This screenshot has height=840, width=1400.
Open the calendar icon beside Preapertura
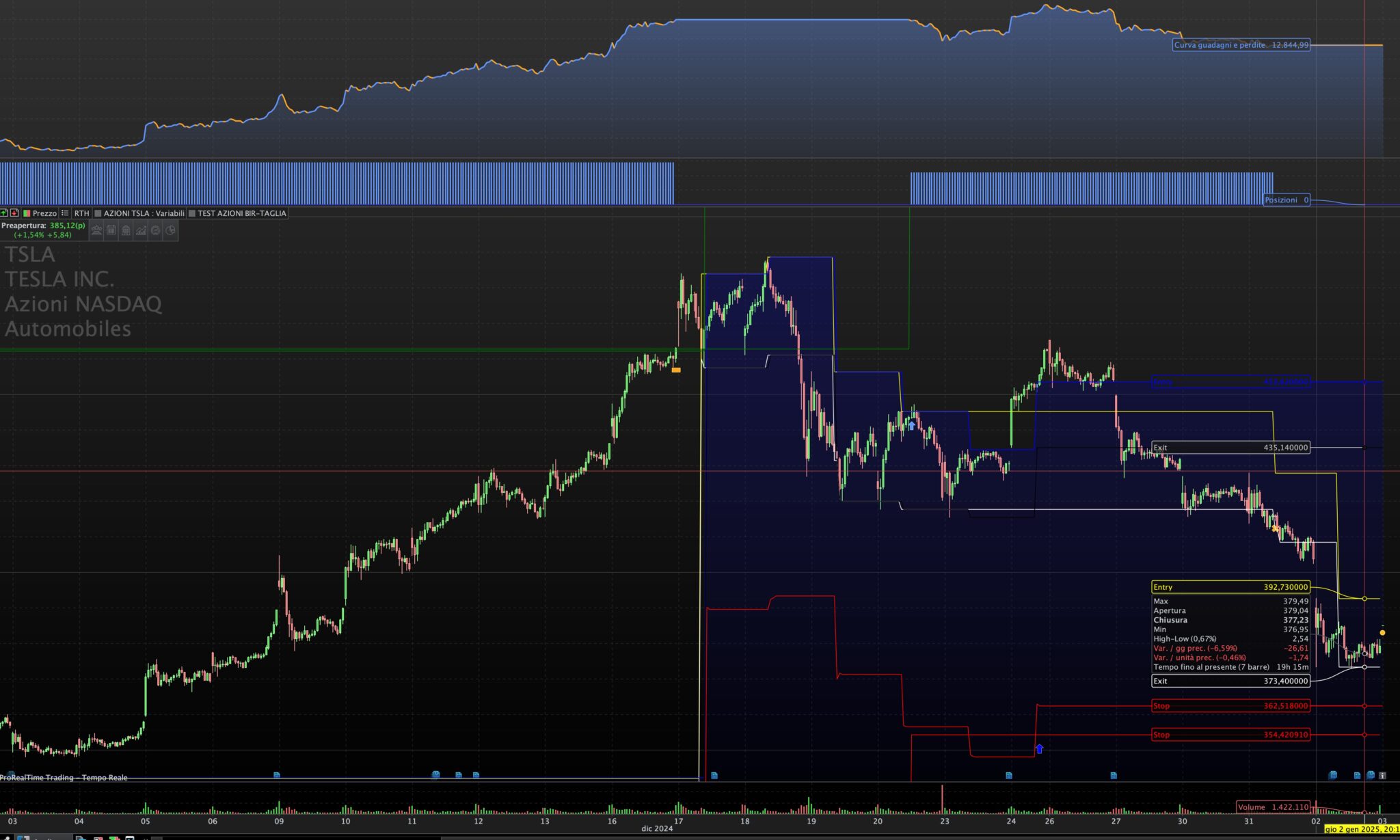point(111,231)
